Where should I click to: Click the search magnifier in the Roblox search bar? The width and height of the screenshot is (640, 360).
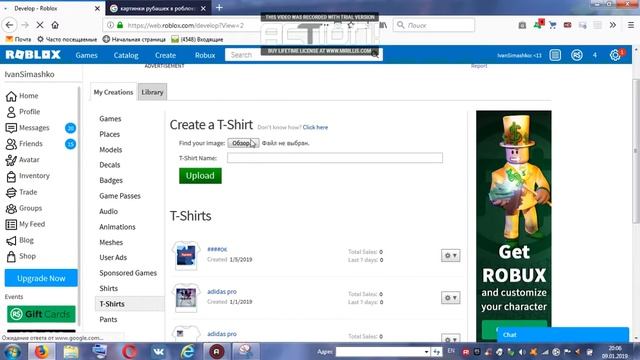click(x=375, y=54)
